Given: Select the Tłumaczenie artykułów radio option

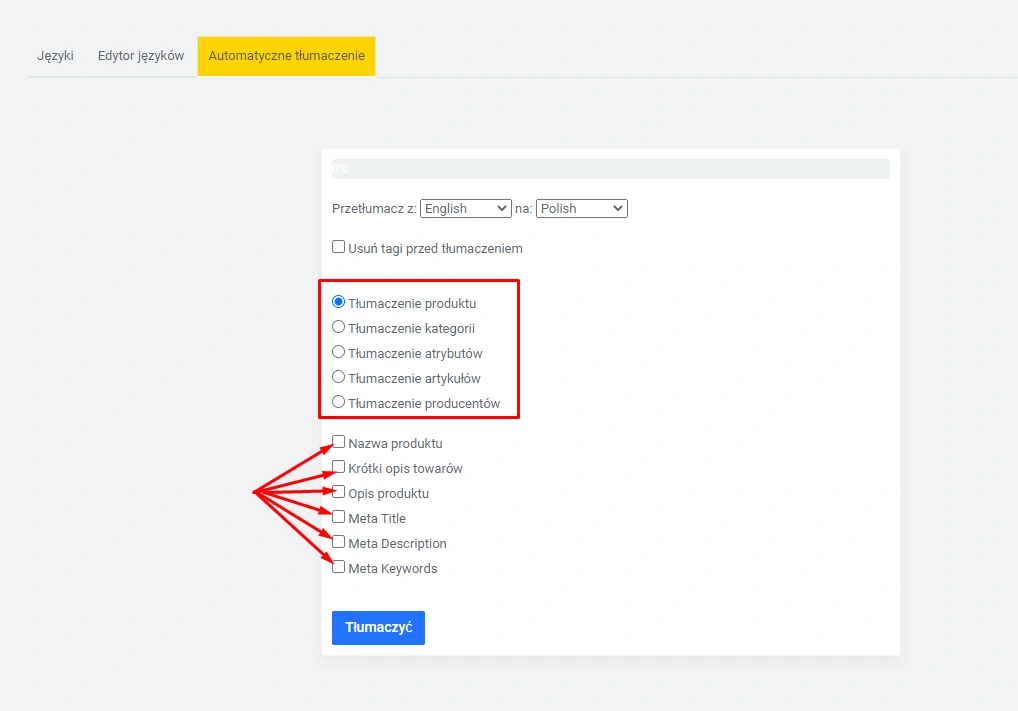Looking at the screenshot, I should tap(339, 377).
